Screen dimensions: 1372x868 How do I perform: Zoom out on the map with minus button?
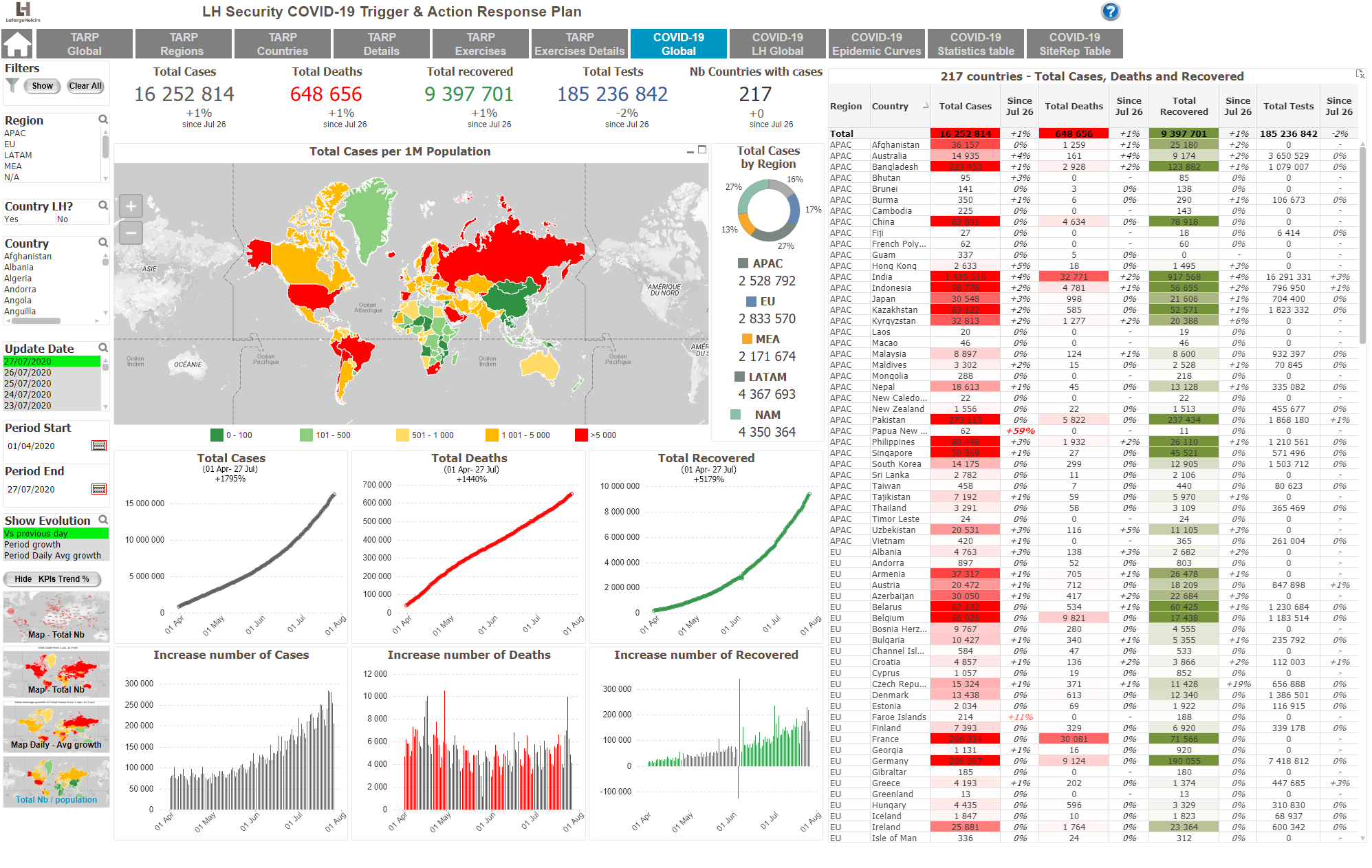(131, 232)
